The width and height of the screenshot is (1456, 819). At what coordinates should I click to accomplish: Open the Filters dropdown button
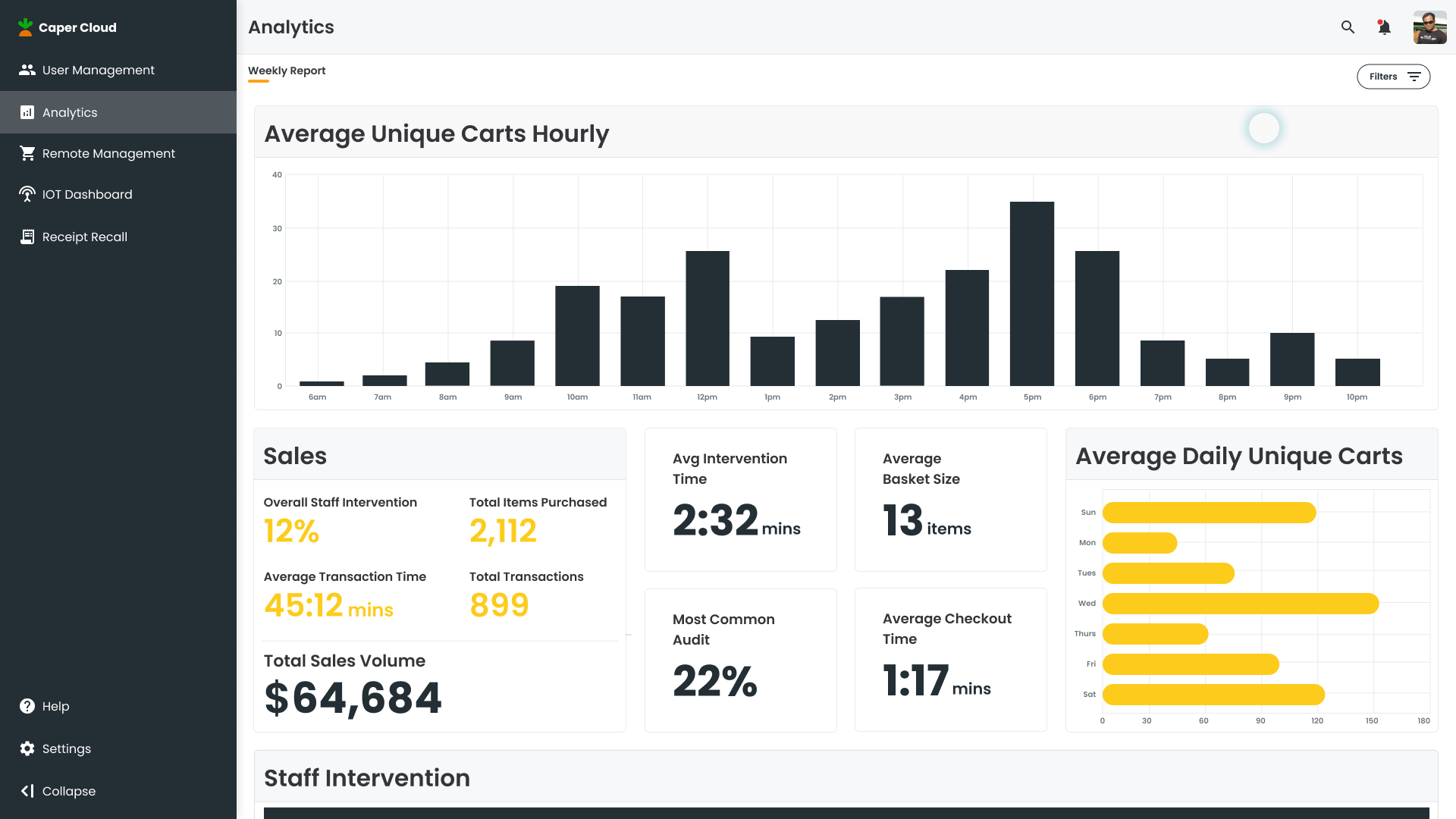coord(1393,77)
